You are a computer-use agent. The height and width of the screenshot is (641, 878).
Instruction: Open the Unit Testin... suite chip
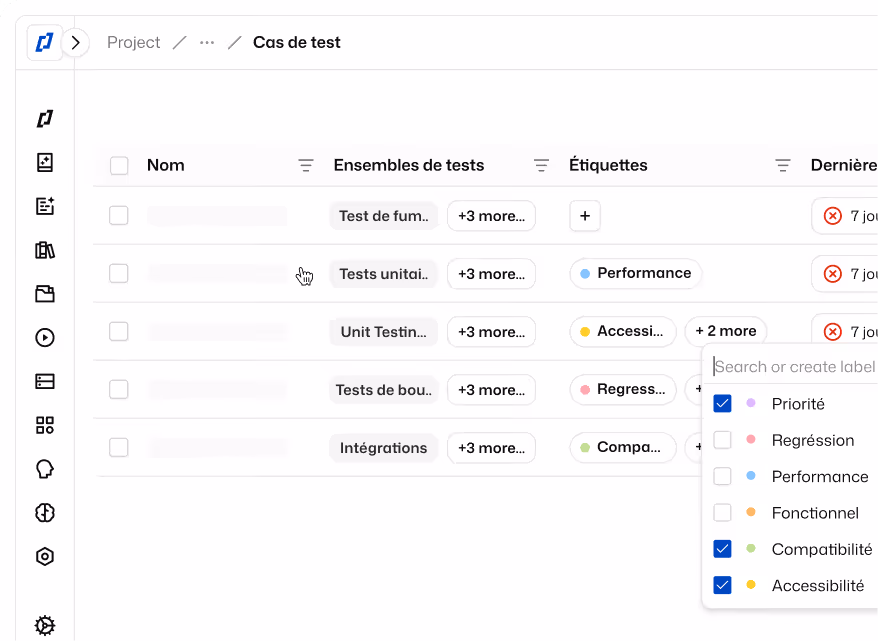point(384,331)
